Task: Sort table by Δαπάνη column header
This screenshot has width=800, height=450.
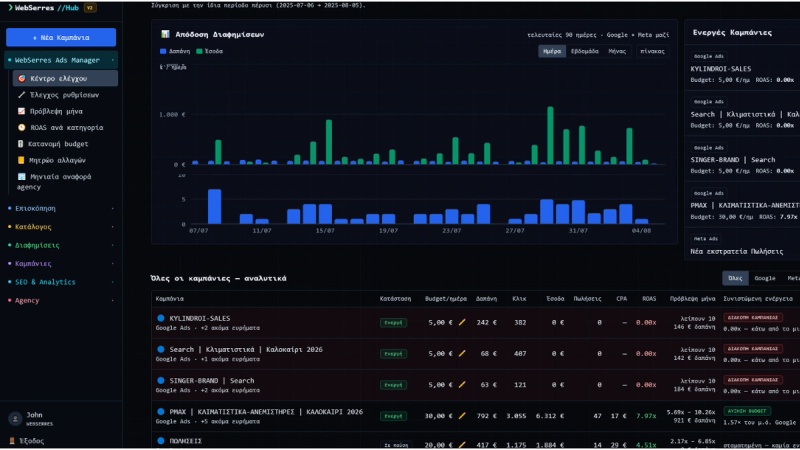Action: (x=486, y=298)
